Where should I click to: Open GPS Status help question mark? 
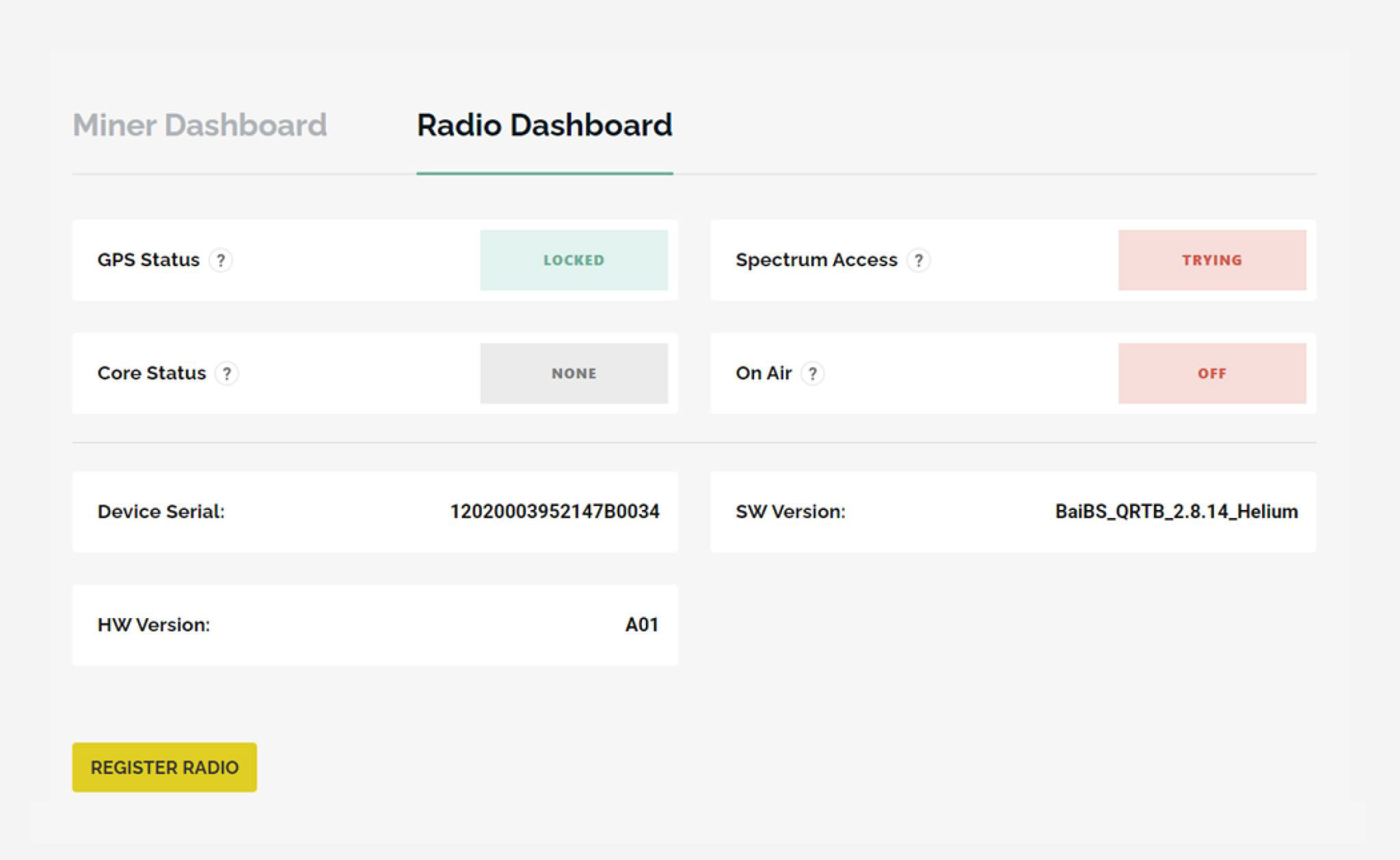click(x=220, y=260)
